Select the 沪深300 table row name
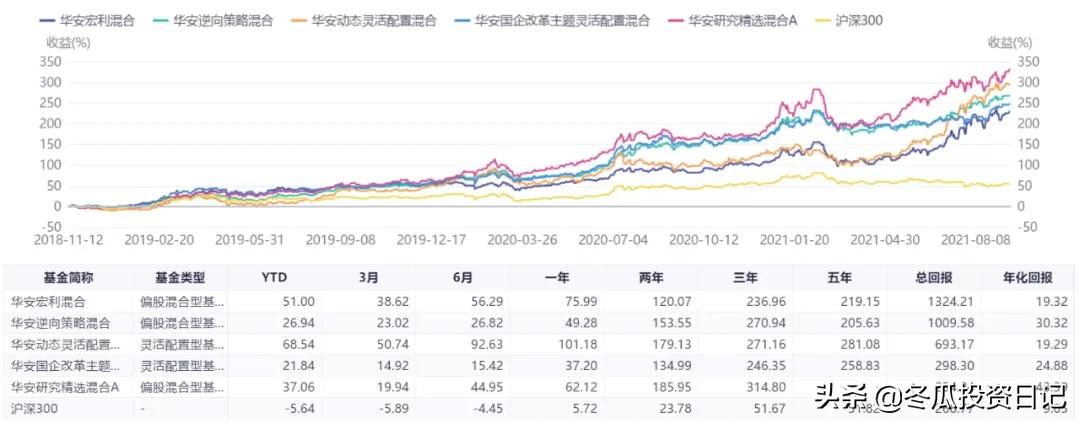The width and height of the screenshot is (1080, 424). (34, 409)
